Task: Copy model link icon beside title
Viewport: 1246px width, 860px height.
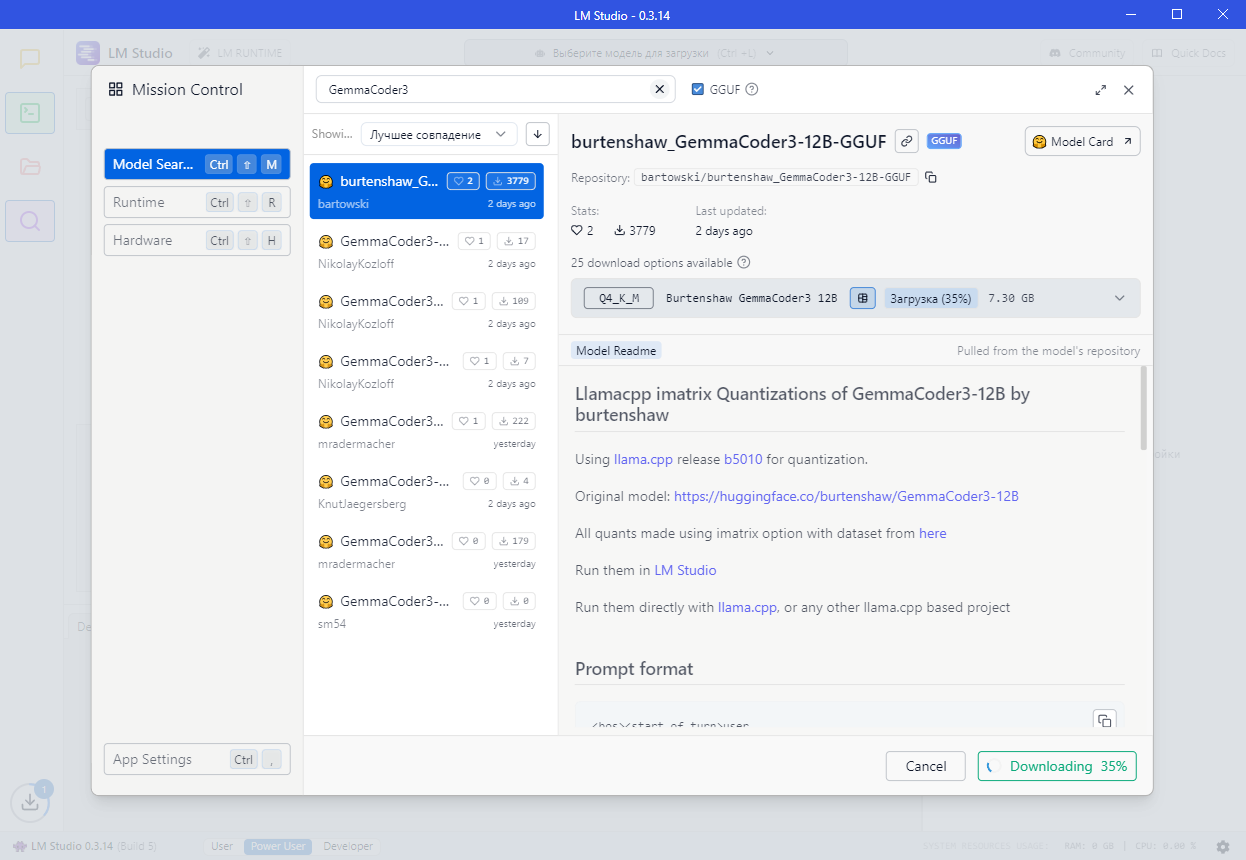Action: 907,141
